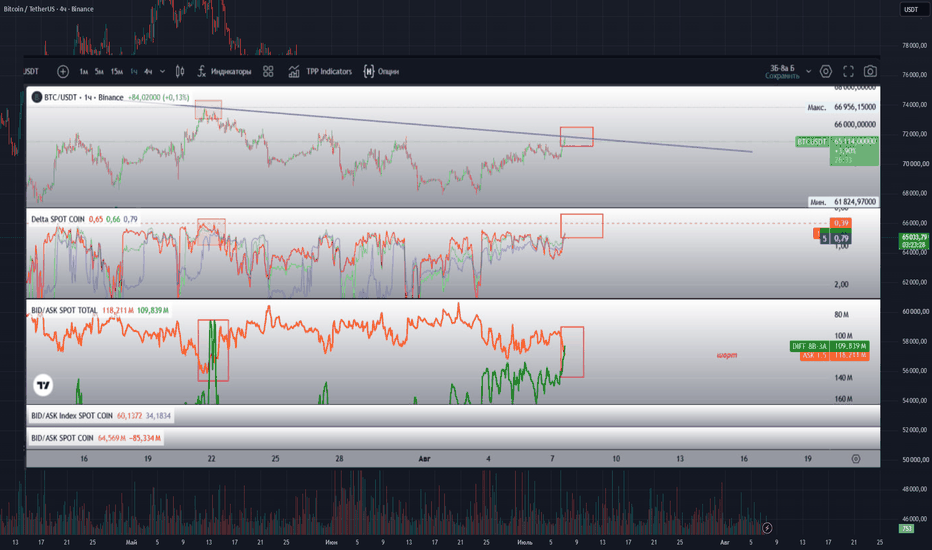Click the USDT currency button in corner
This screenshot has height=550, width=932.
[x=911, y=10]
